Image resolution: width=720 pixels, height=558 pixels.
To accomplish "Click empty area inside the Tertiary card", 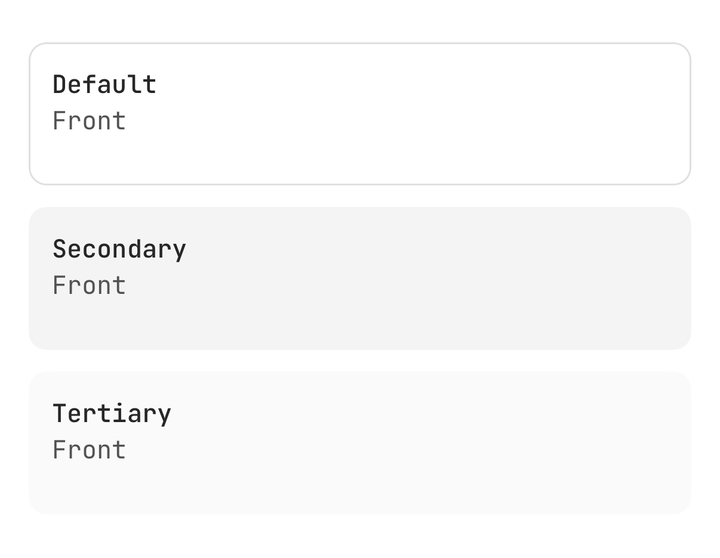I will click(x=413, y=443).
